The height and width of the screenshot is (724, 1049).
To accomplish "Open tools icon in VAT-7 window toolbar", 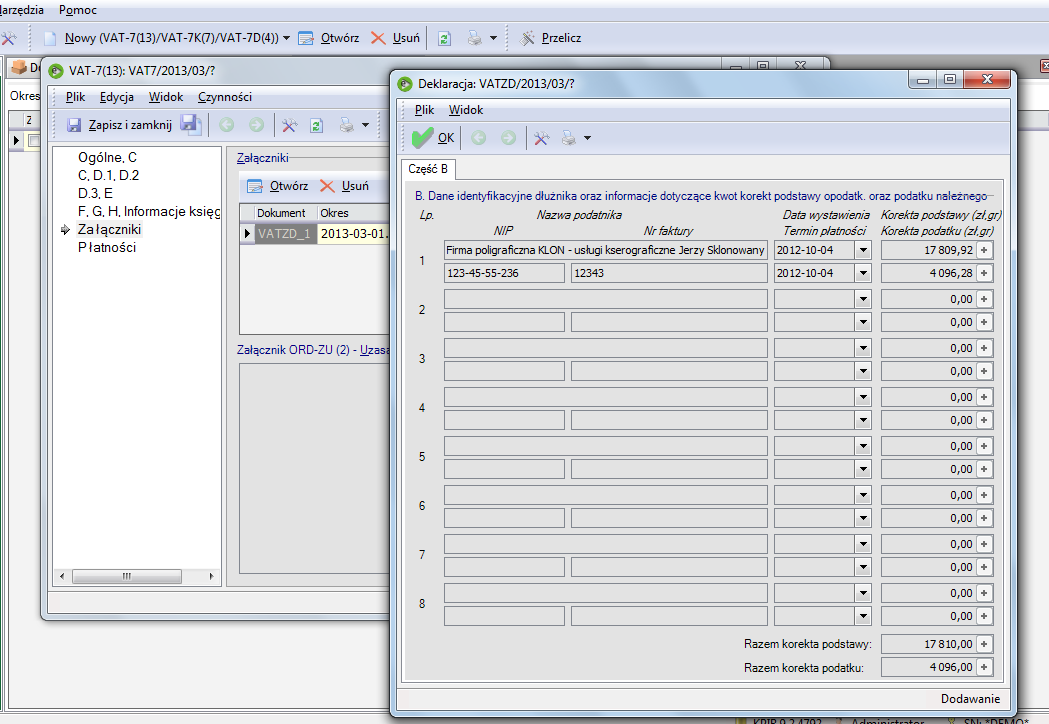I will (x=289, y=125).
